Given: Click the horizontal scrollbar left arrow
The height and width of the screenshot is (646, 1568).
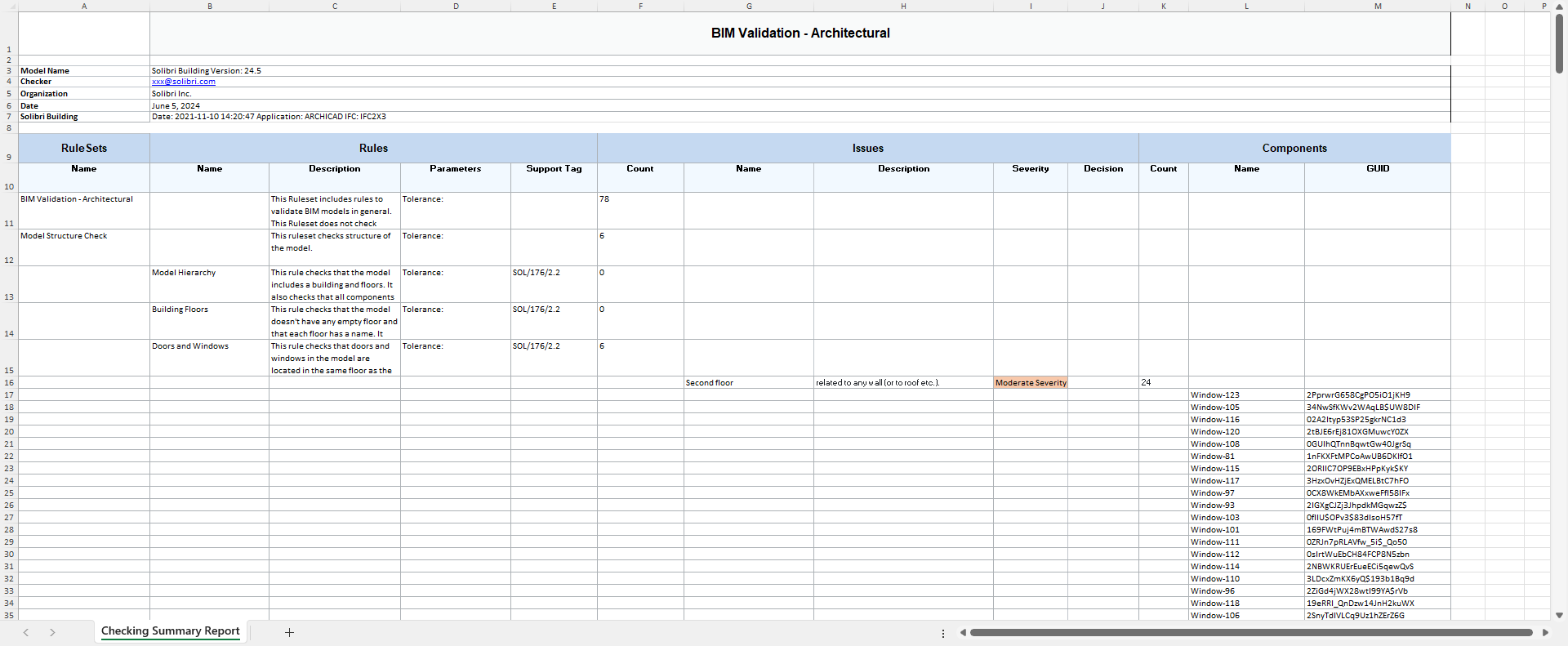Looking at the screenshot, I should click(x=963, y=632).
